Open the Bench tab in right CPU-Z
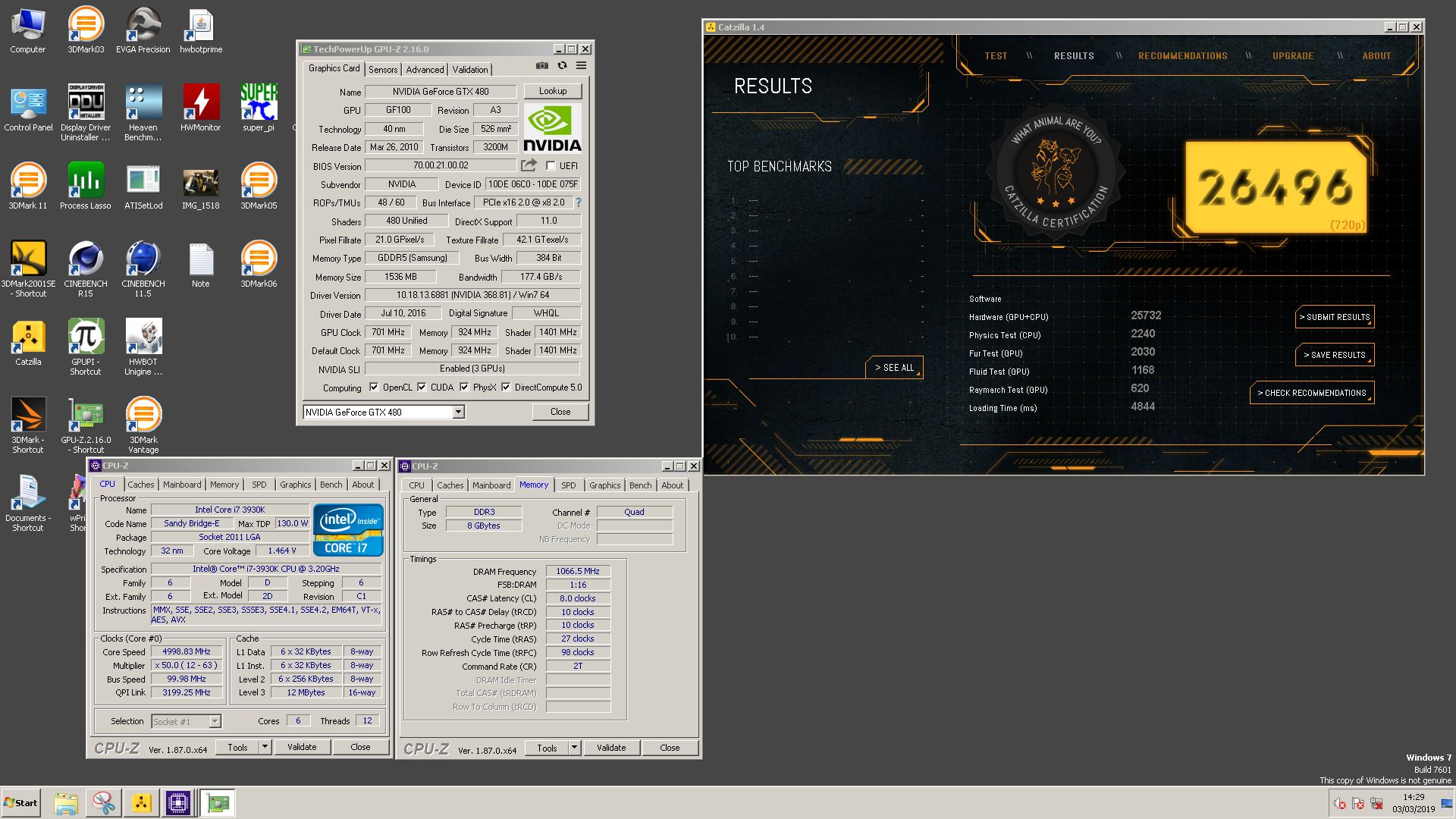 [640, 485]
